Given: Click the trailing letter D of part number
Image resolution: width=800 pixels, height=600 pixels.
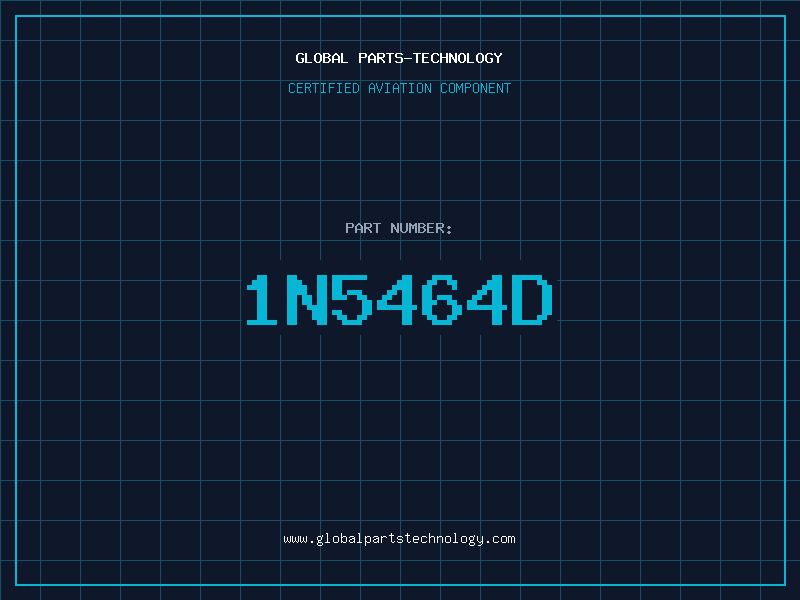Looking at the screenshot, I should [533, 299].
